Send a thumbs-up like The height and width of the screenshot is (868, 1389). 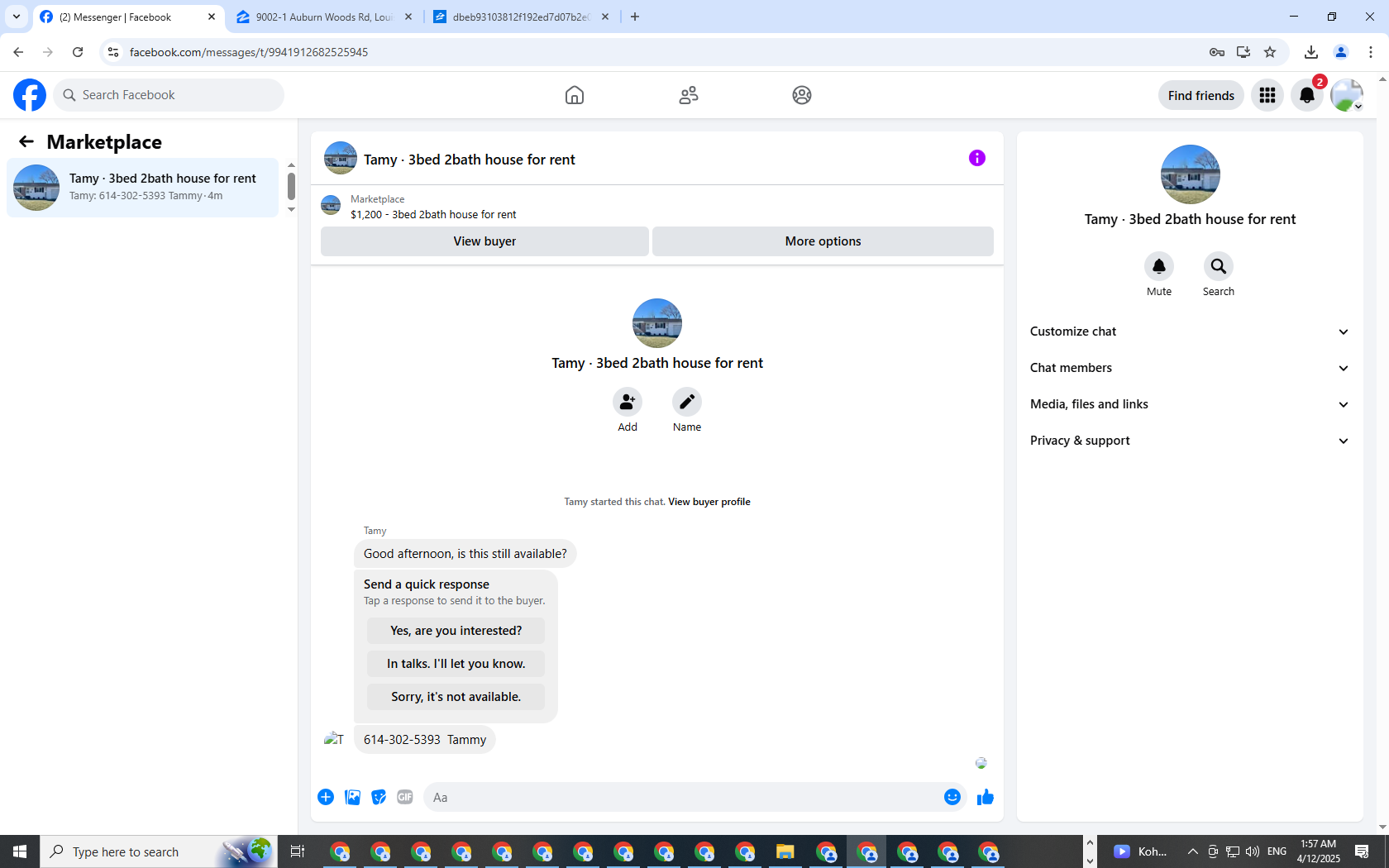click(x=986, y=797)
